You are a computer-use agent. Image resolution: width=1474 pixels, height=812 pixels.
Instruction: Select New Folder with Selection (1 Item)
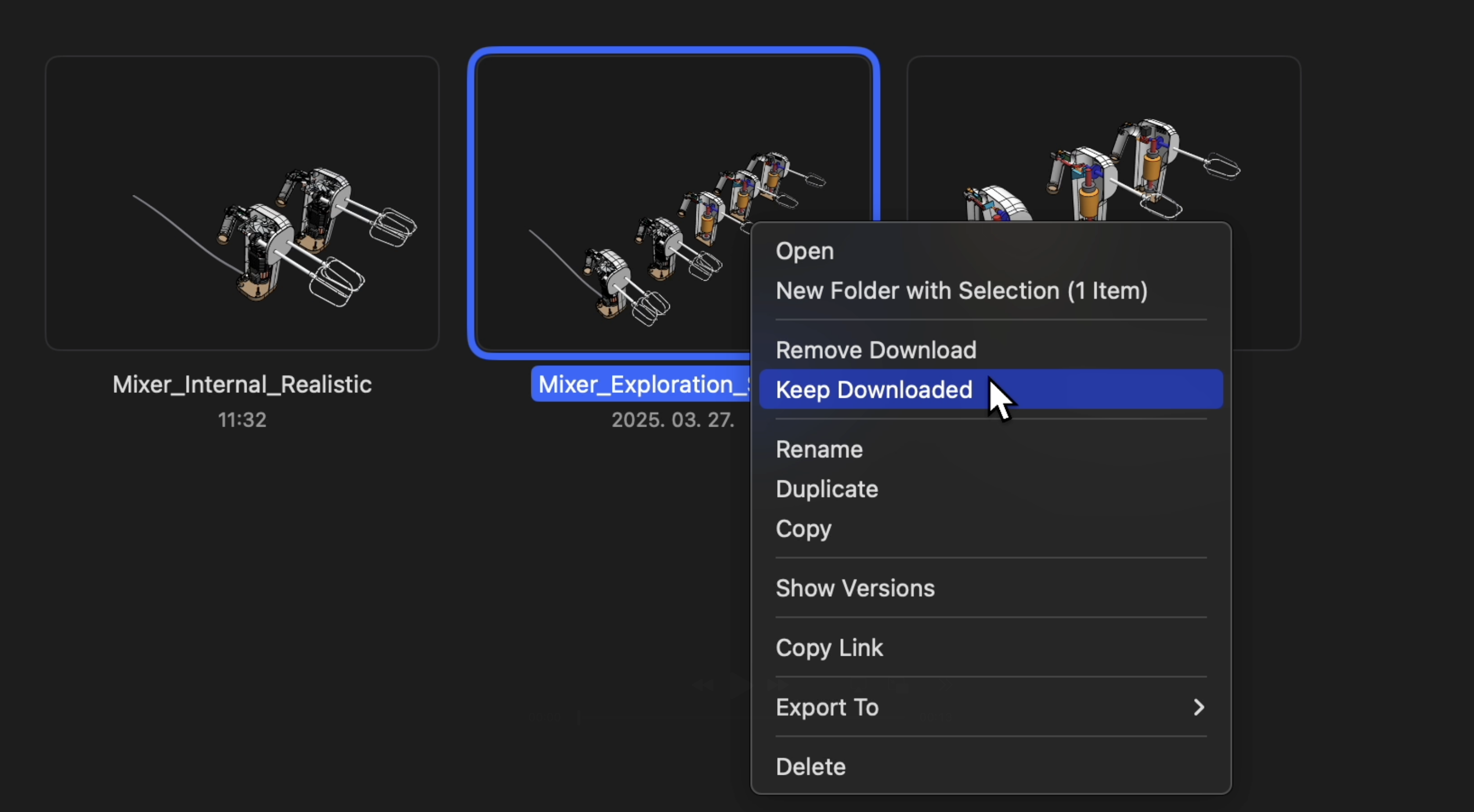(x=990, y=291)
